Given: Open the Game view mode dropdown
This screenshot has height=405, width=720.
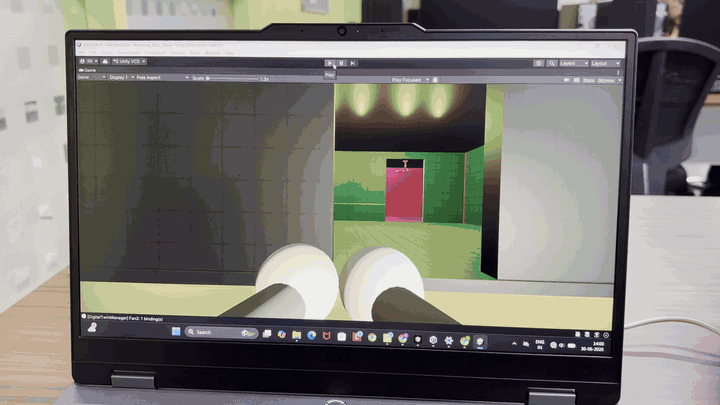Looking at the screenshot, I should pos(91,77).
